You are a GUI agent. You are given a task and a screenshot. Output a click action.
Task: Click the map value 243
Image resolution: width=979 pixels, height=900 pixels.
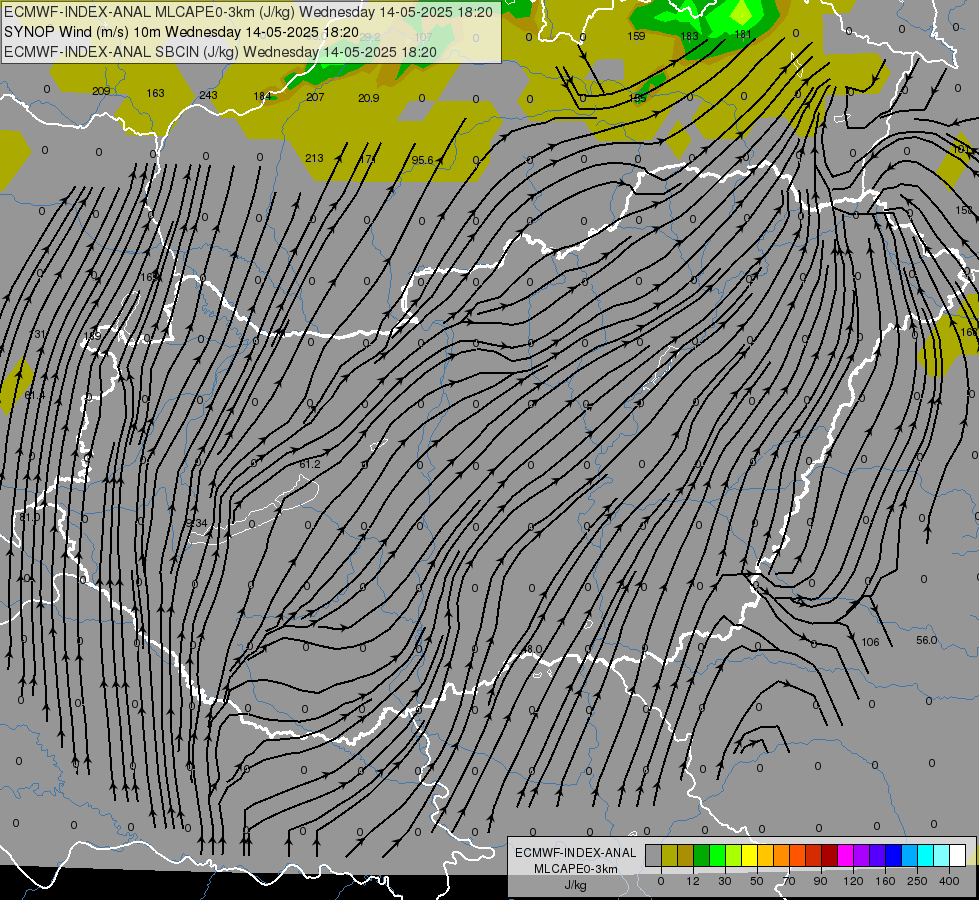[208, 95]
